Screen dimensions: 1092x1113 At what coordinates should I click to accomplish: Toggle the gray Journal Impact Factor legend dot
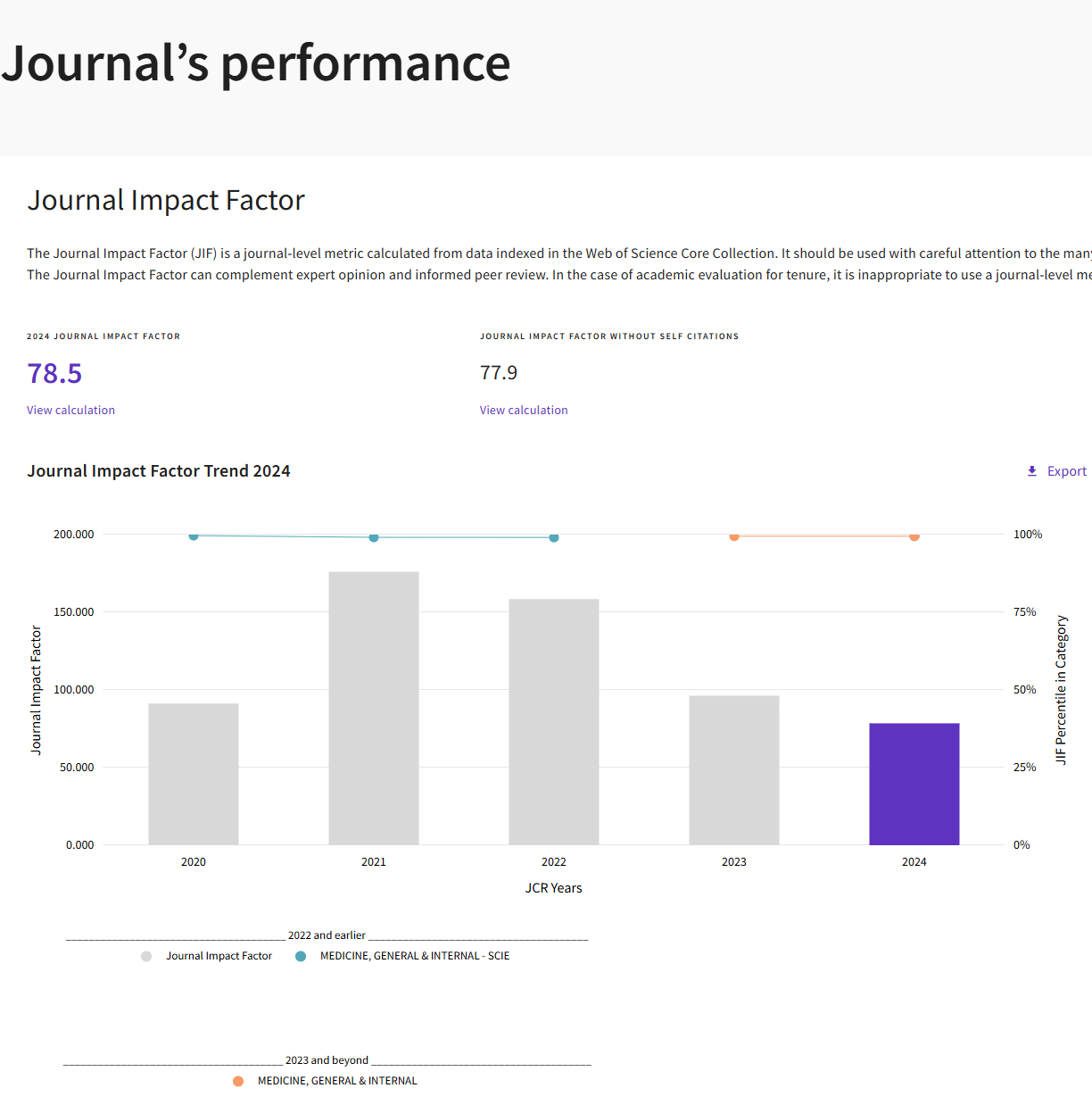[146, 956]
